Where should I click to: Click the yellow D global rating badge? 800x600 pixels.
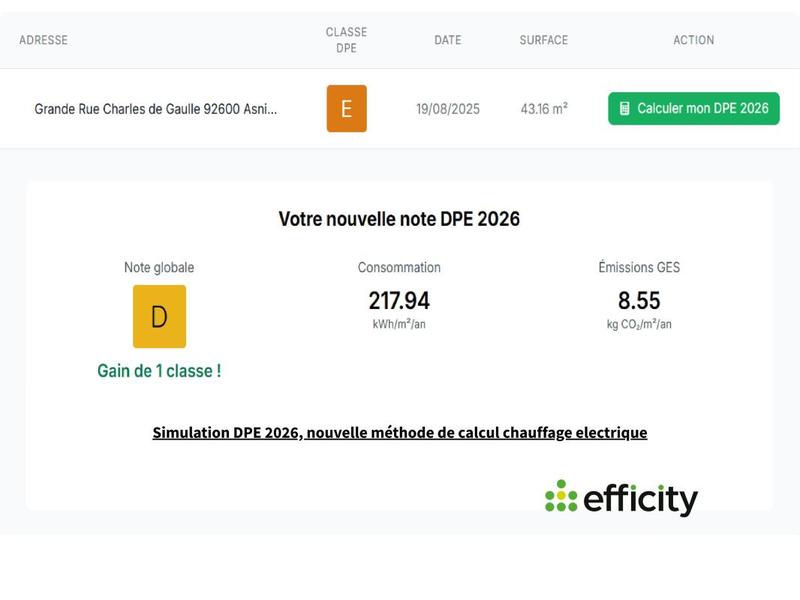[159, 316]
